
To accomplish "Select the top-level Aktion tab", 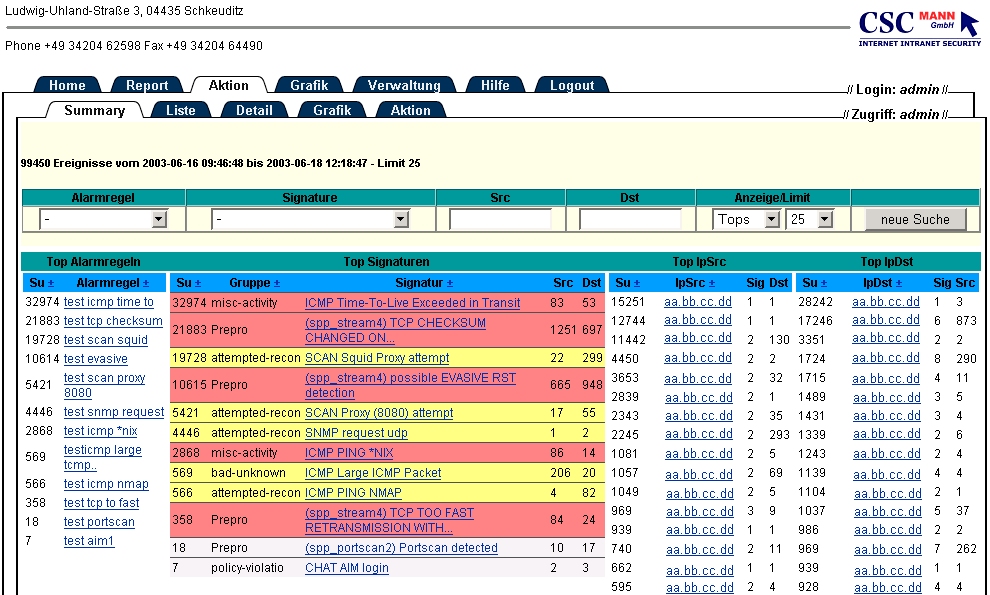I will [x=229, y=85].
